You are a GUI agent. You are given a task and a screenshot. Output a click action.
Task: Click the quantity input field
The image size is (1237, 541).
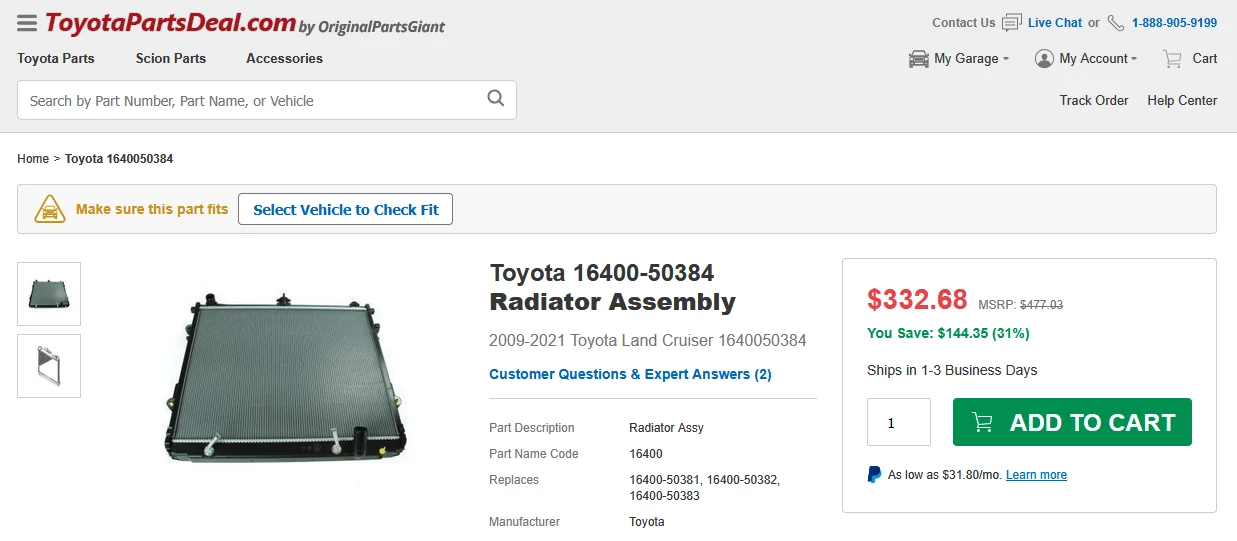(x=898, y=422)
